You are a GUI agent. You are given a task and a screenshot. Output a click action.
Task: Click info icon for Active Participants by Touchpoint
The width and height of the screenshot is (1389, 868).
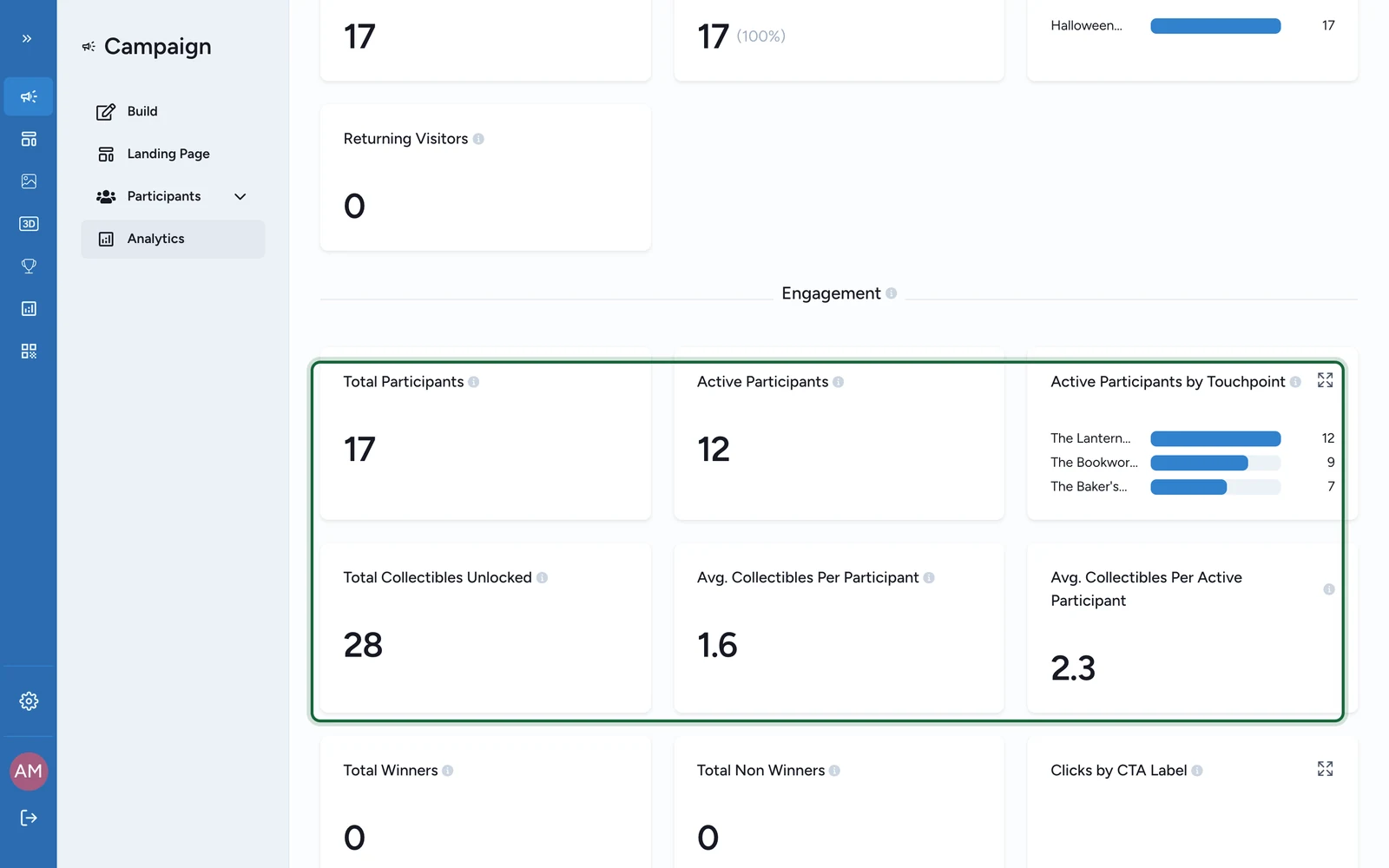coord(1295,382)
